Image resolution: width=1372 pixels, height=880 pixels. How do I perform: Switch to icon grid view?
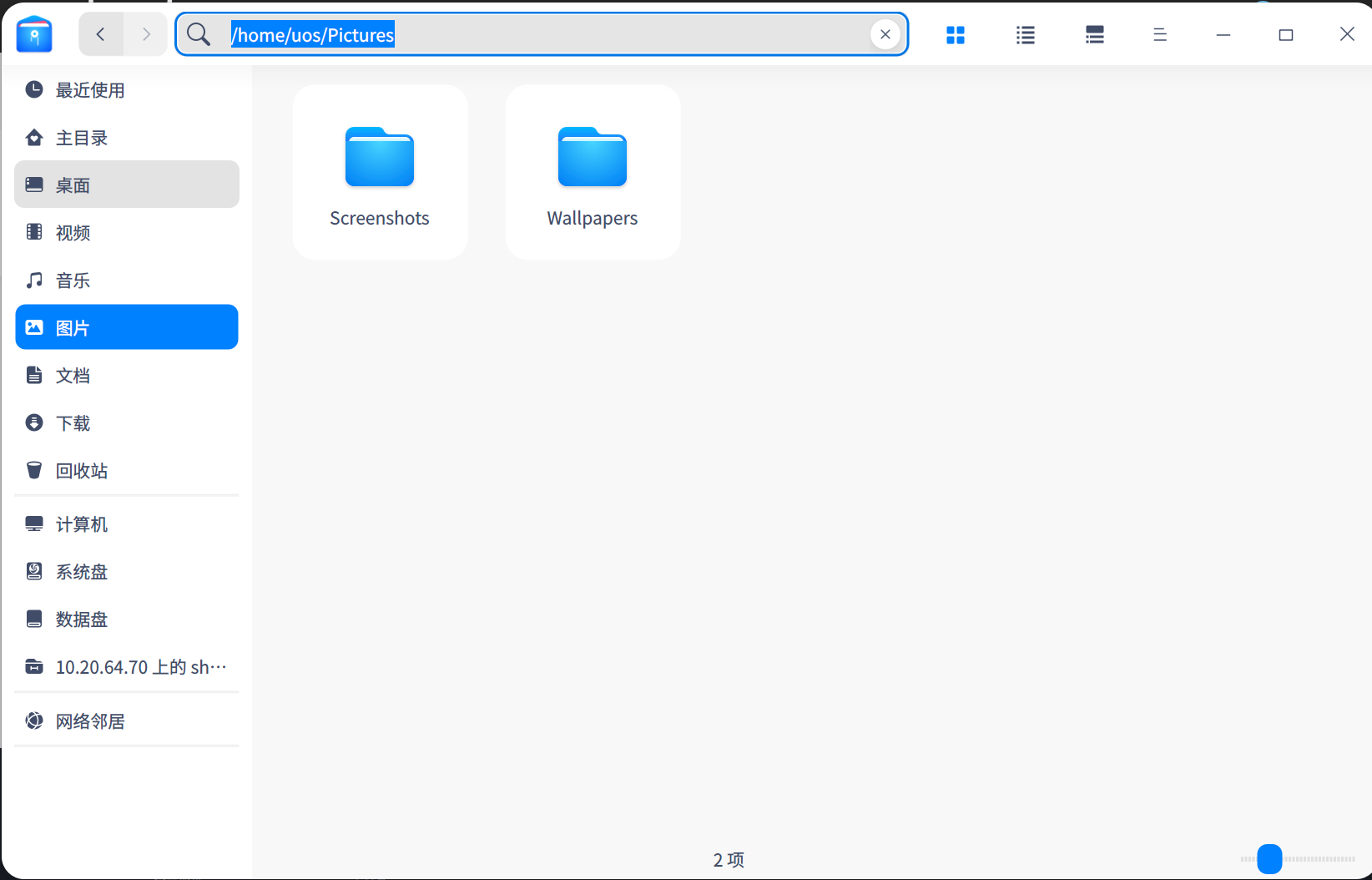pyautogui.click(x=956, y=34)
